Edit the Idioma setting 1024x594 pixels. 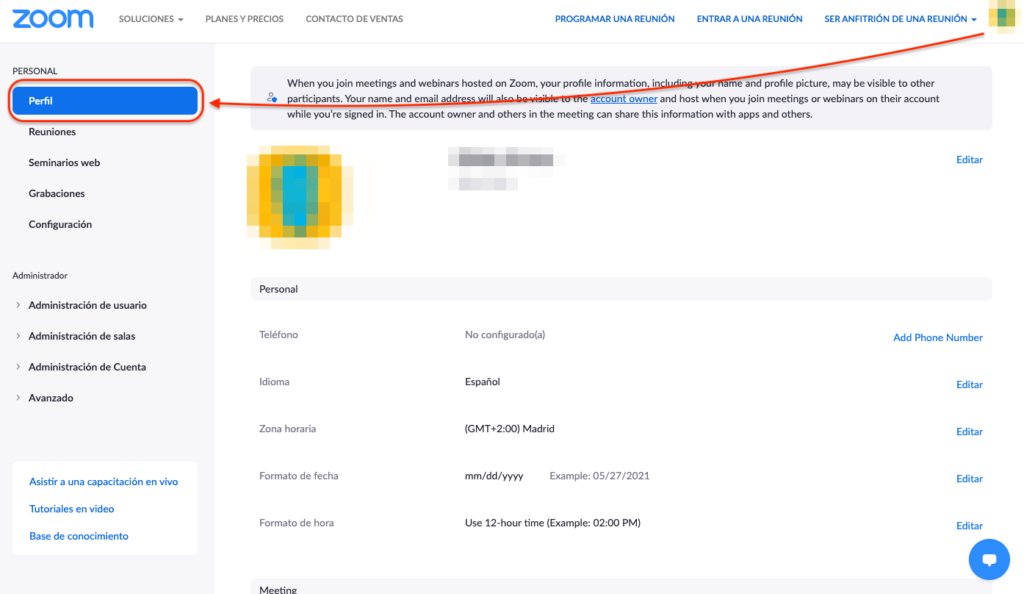click(x=969, y=384)
